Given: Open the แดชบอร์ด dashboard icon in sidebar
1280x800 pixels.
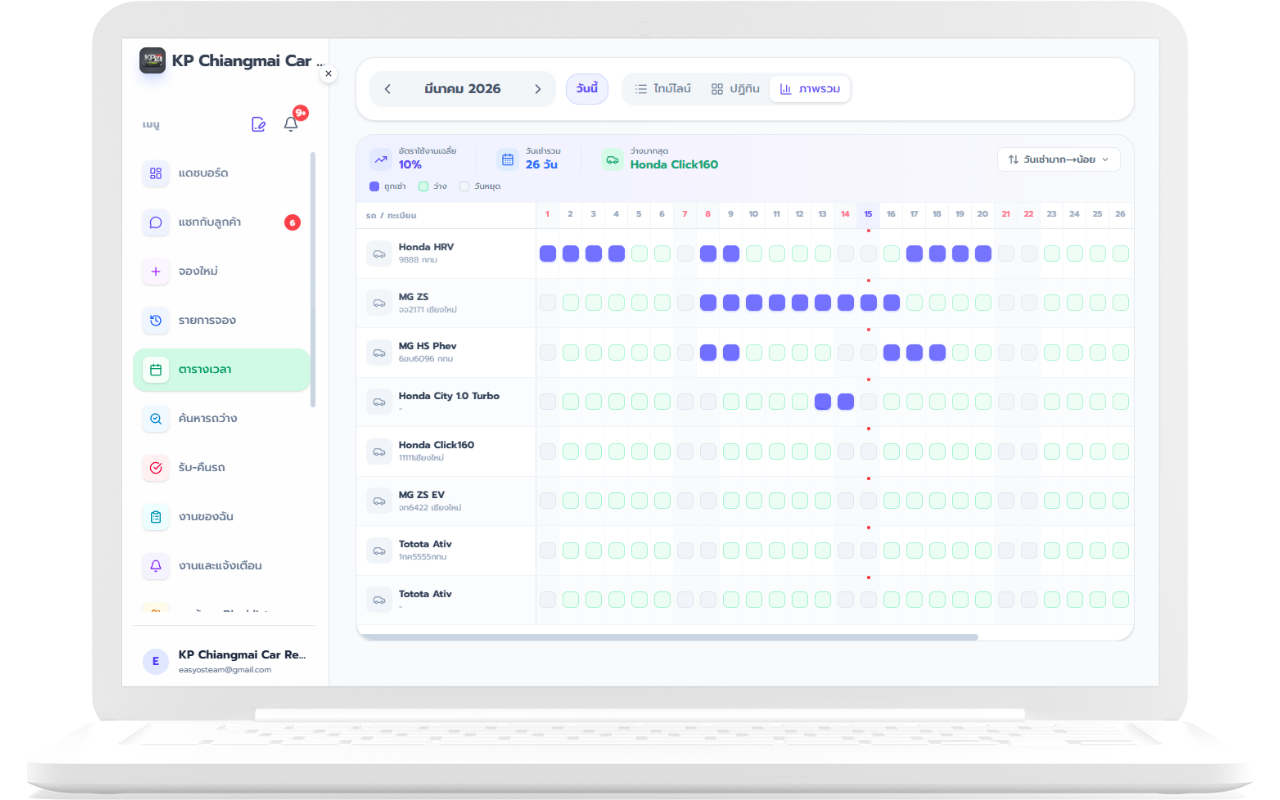Looking at the screenshot, I should pos(156,173).
